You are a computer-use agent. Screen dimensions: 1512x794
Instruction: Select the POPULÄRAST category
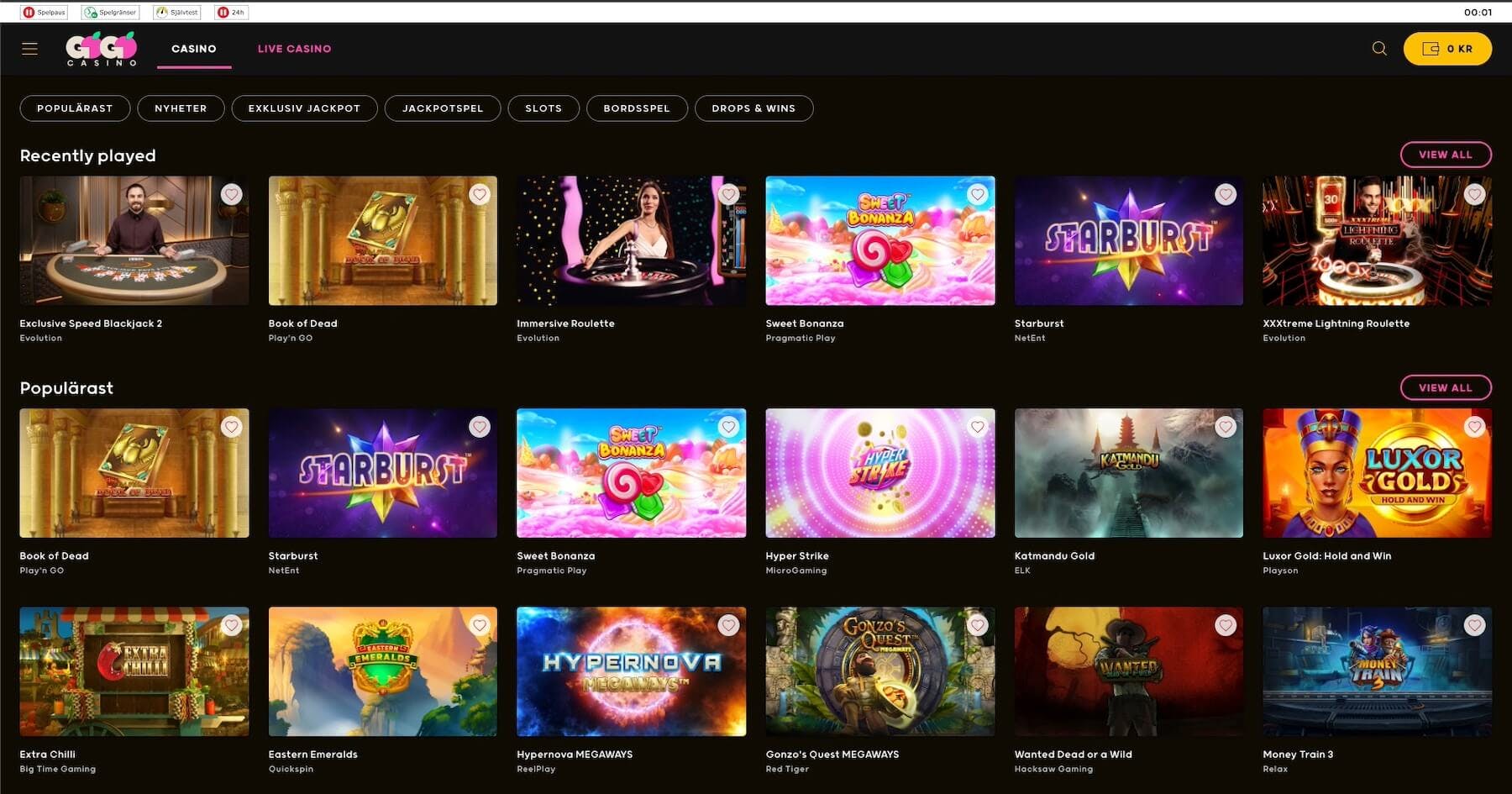(75, 108)
